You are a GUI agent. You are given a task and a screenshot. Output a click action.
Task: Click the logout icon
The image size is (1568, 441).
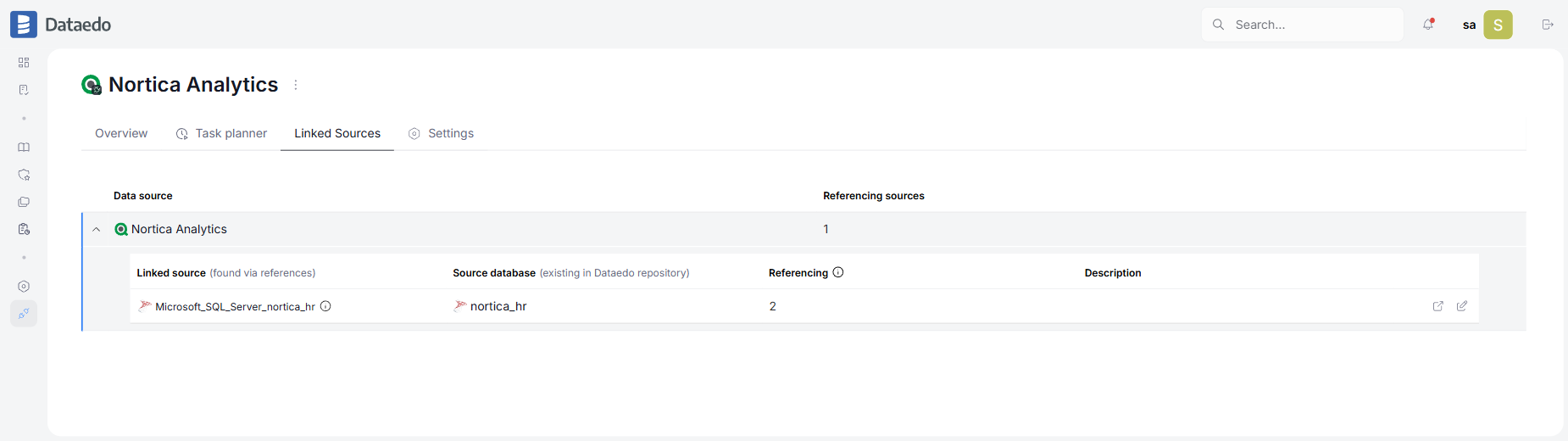(x=1548, y=25)
